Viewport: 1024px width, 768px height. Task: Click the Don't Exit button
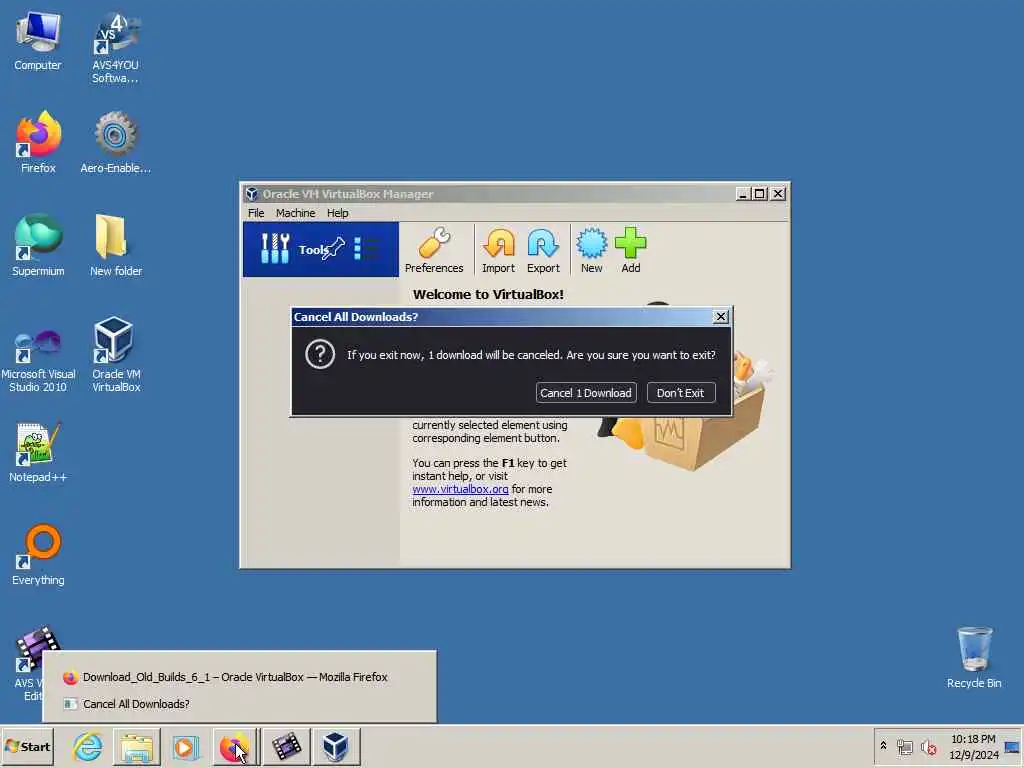pyautogui.click(x=680, y=392)
